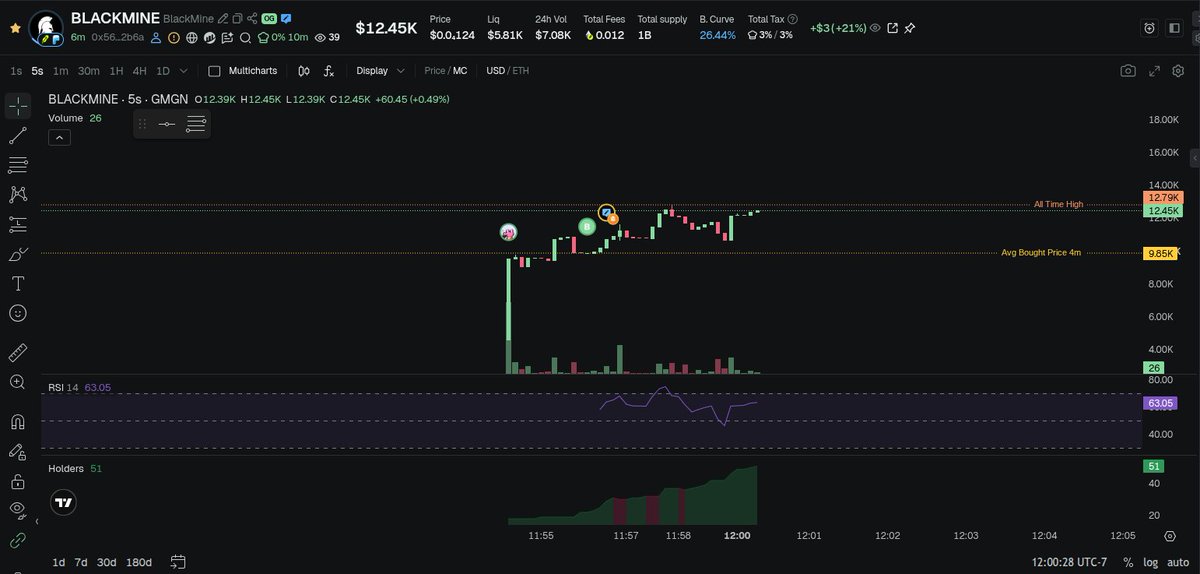
Task: Expand the timeframe dropdown chevron
Action: pos(183,71)
